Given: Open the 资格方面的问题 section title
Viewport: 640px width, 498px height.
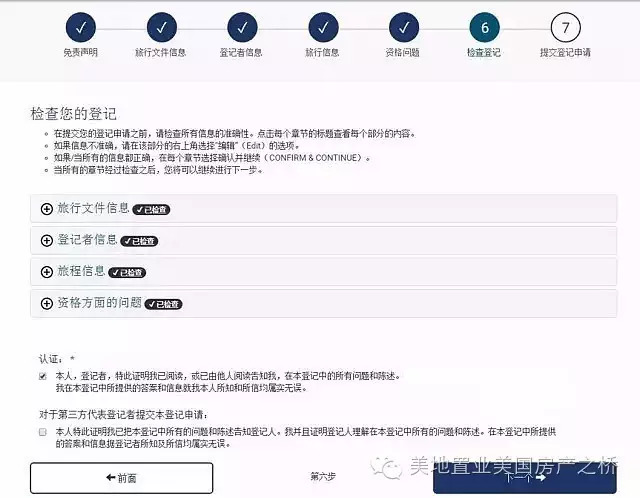Looking at the screenshot, I should pyautogui.click(x=99, y=302).
